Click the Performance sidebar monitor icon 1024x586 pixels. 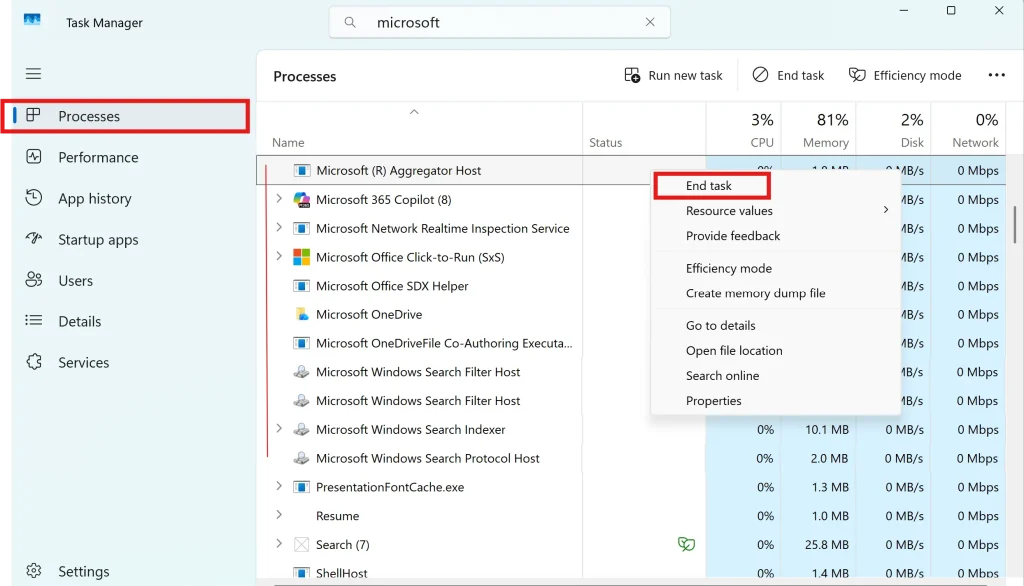click(x=31, y=157)
